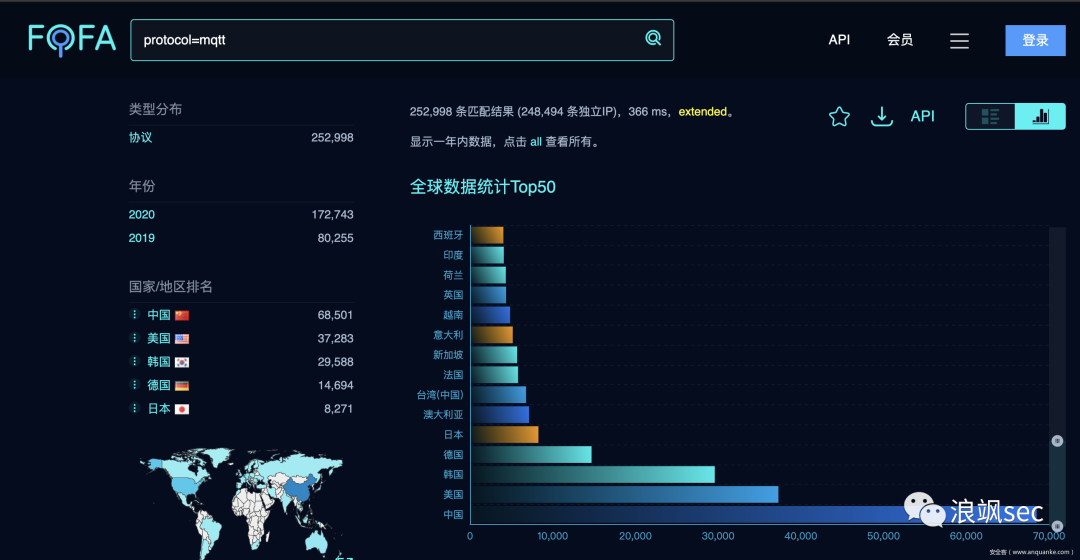Click the search input with protocol=mqtt
Viewport: 1080px width, 560px height.
coord(402,40)
